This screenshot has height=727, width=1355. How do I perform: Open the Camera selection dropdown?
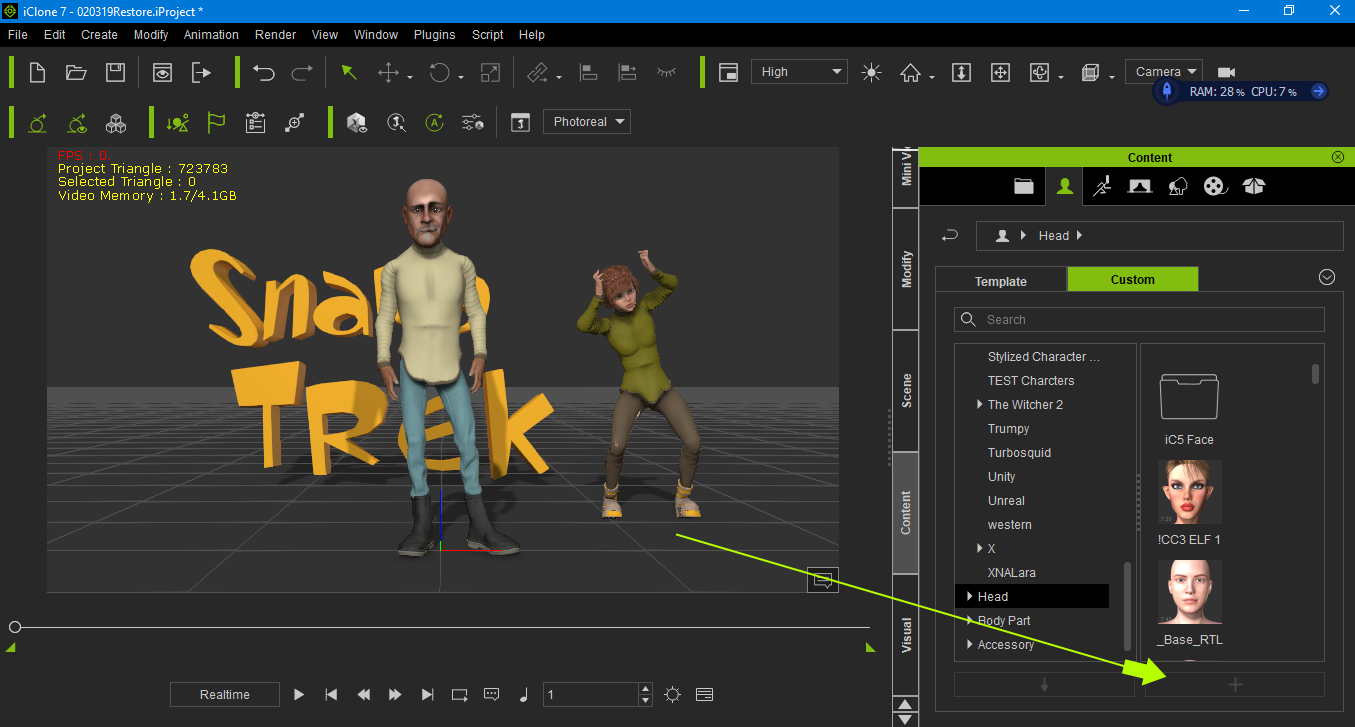pos(1164,72)
